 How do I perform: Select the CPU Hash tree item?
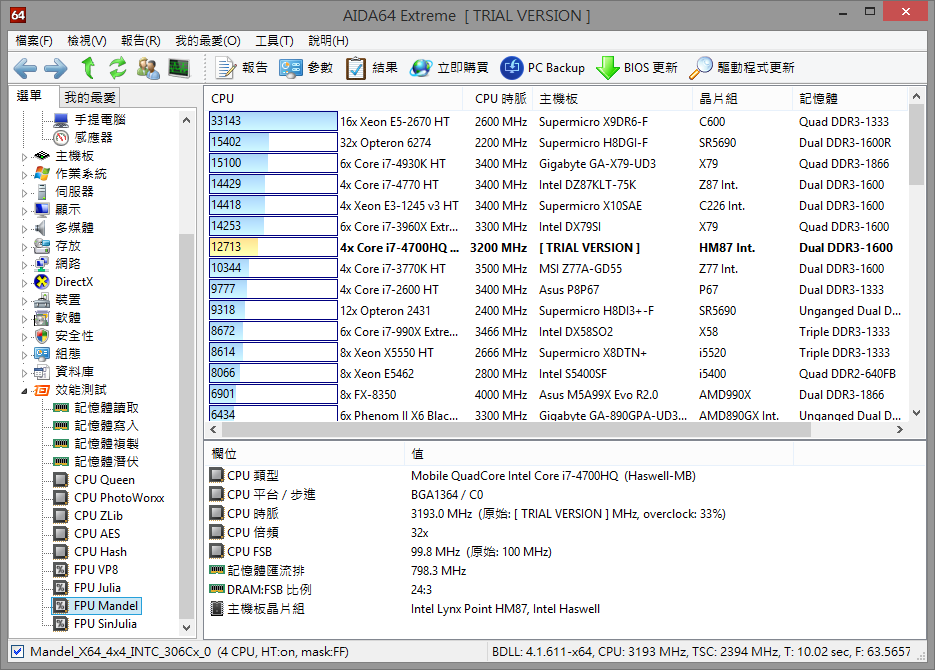click(x=100, y=552)
